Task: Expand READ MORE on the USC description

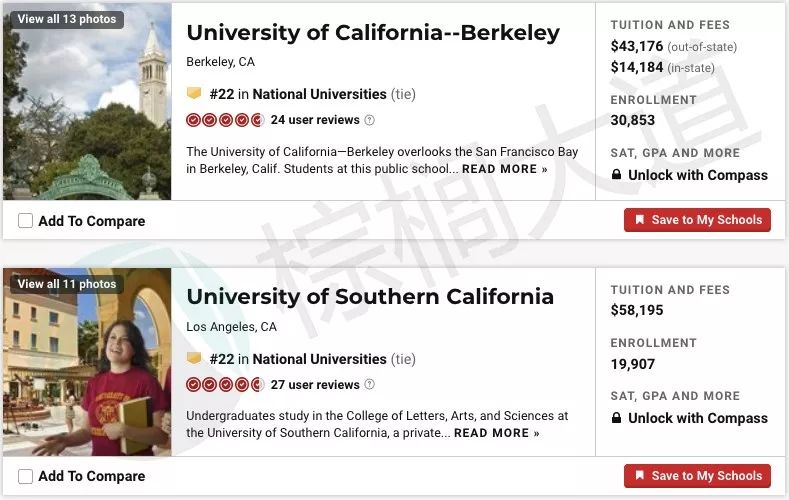Action: tap(496, 433)
